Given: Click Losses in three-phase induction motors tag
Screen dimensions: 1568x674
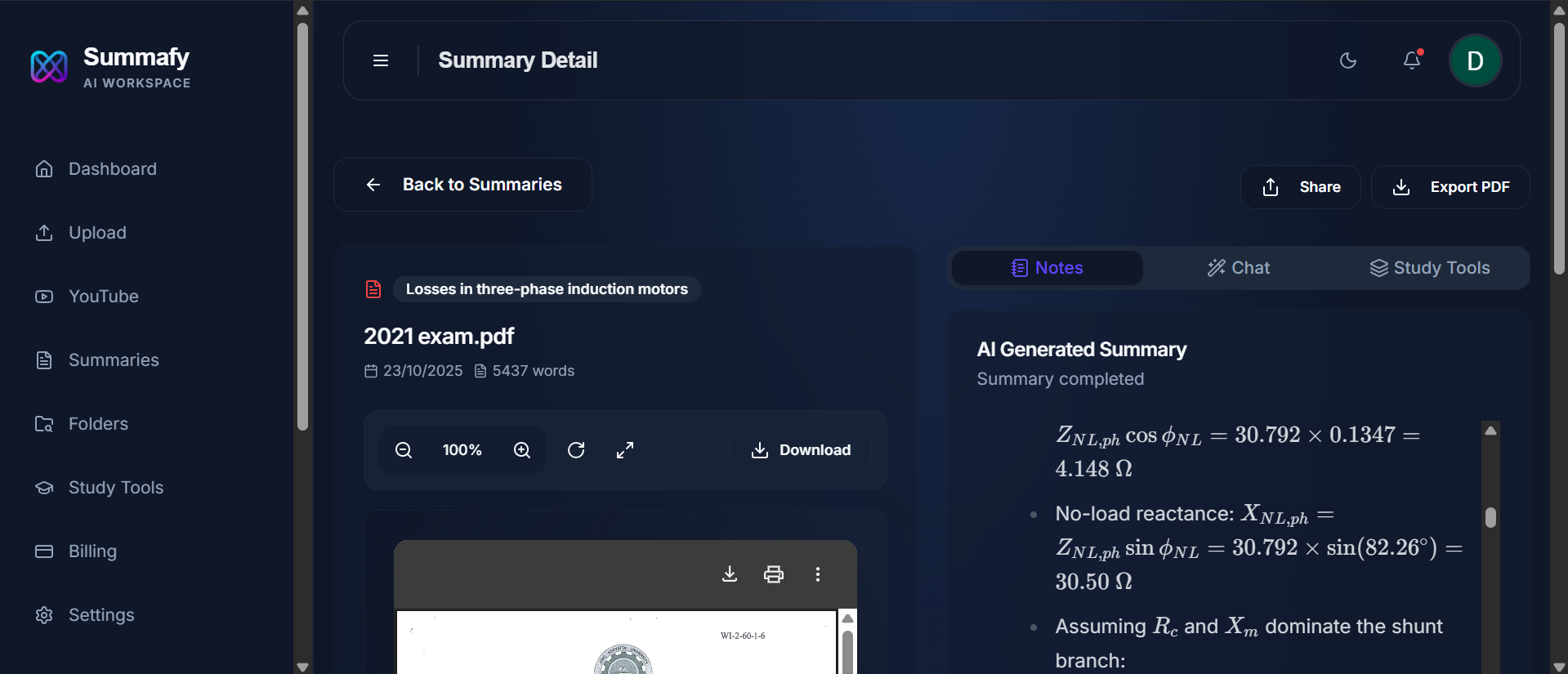Looking at the screenshot, I should point(547,289).
